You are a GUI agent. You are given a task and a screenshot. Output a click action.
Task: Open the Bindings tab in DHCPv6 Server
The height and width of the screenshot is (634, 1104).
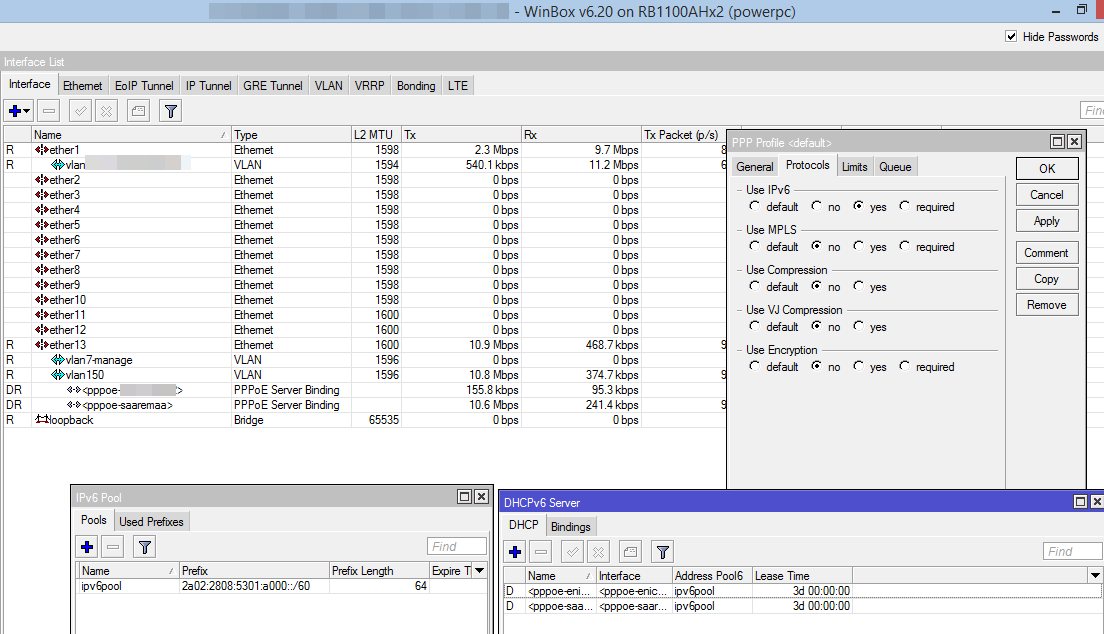tap(571, 527)
